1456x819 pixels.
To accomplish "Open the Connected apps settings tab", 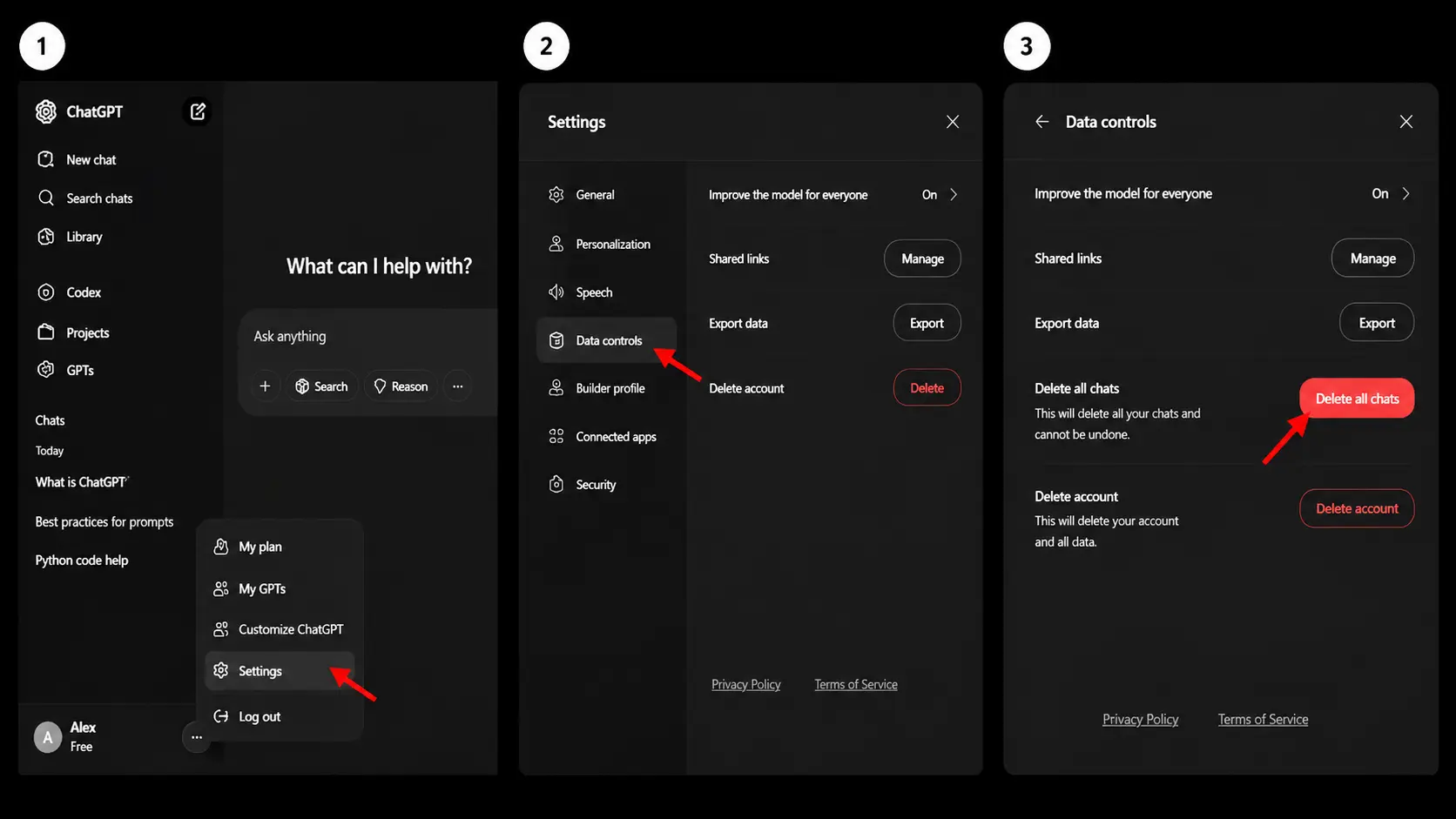I will [x=606, y=436].
